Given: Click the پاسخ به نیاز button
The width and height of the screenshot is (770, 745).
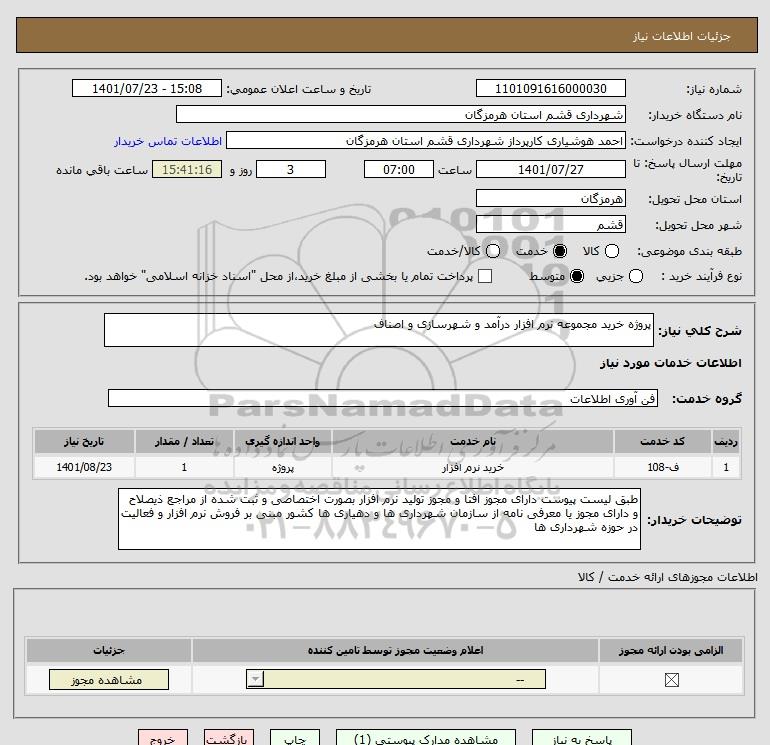Looking at the screenshot, I should (x=582, y=739).
